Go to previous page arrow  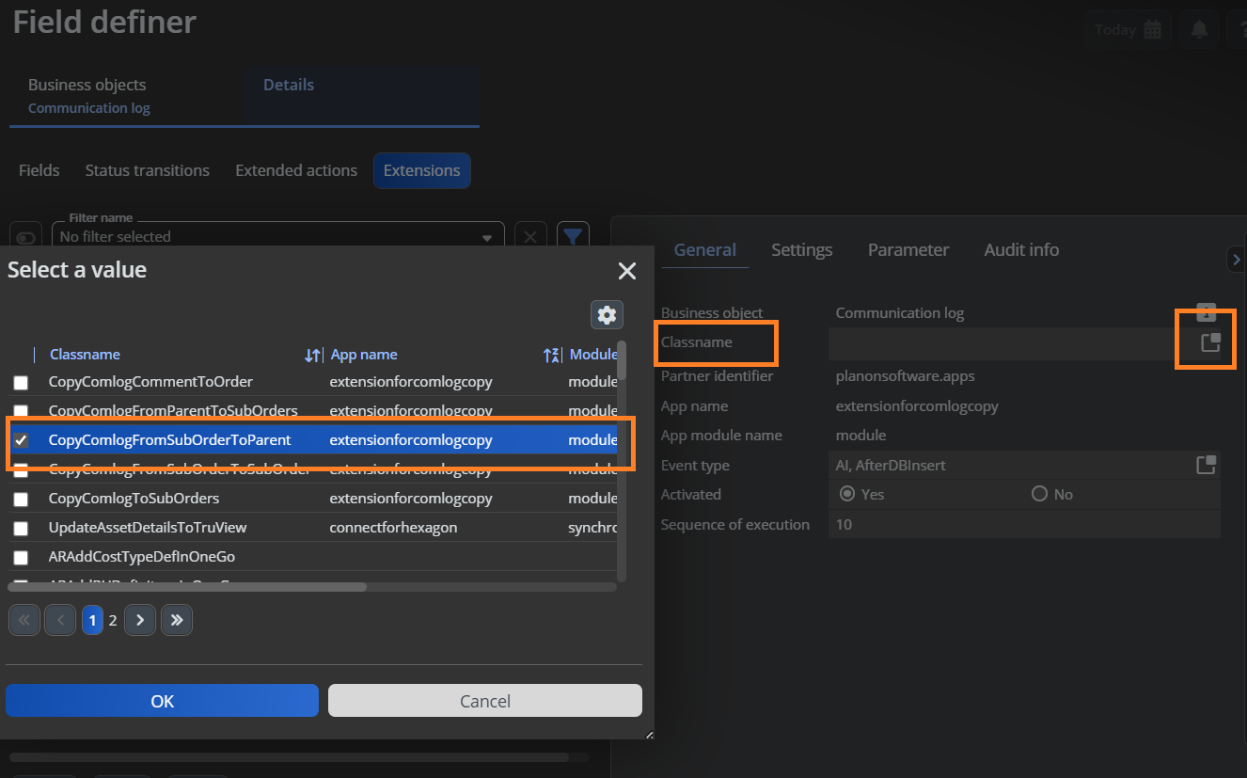tap(60, 620)
